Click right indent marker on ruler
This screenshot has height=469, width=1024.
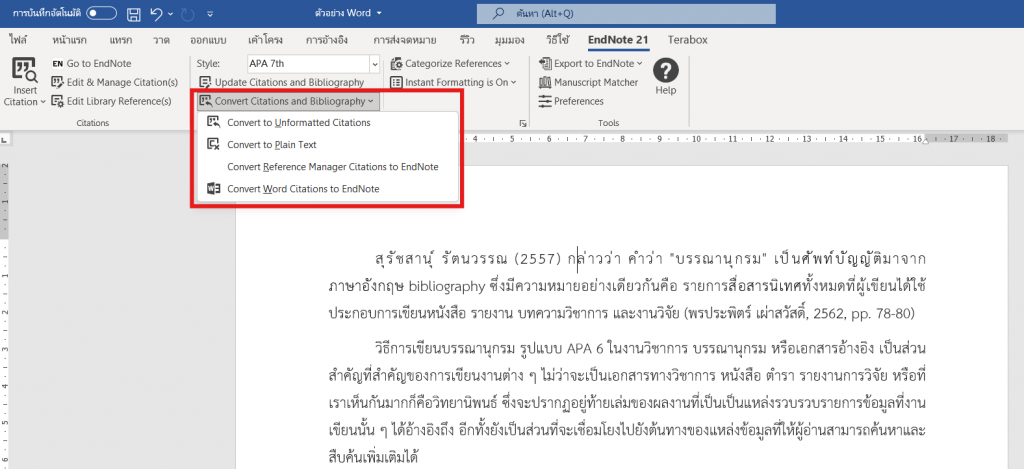pos(926,142)
